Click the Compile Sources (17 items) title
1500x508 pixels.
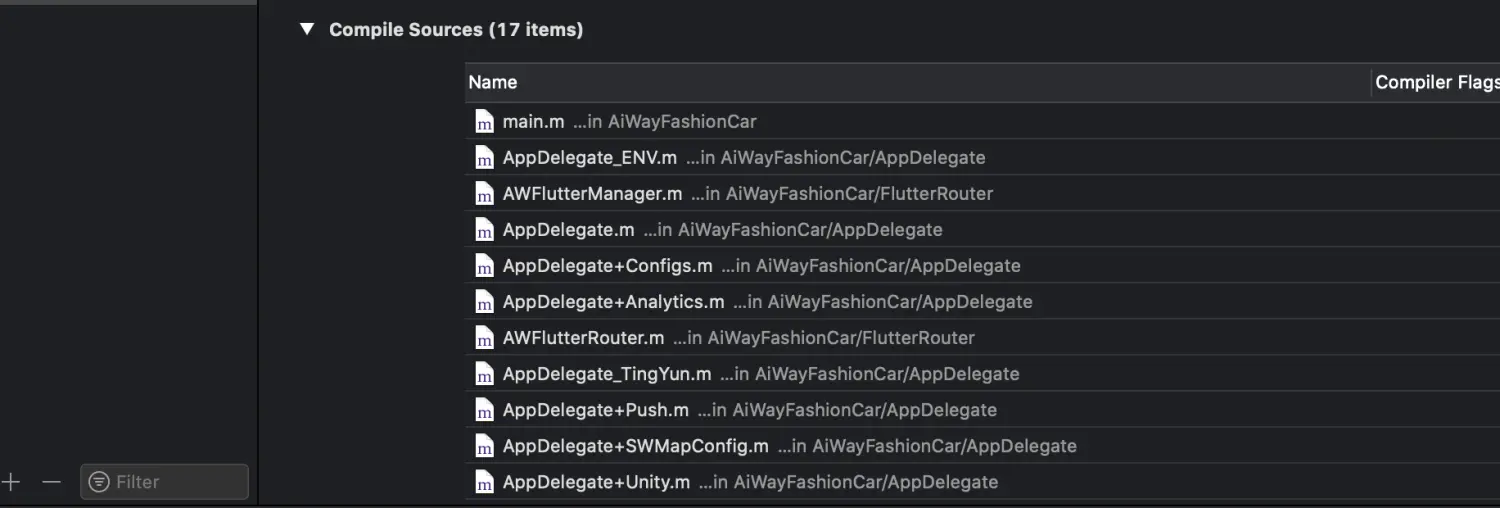click(456, 30)
